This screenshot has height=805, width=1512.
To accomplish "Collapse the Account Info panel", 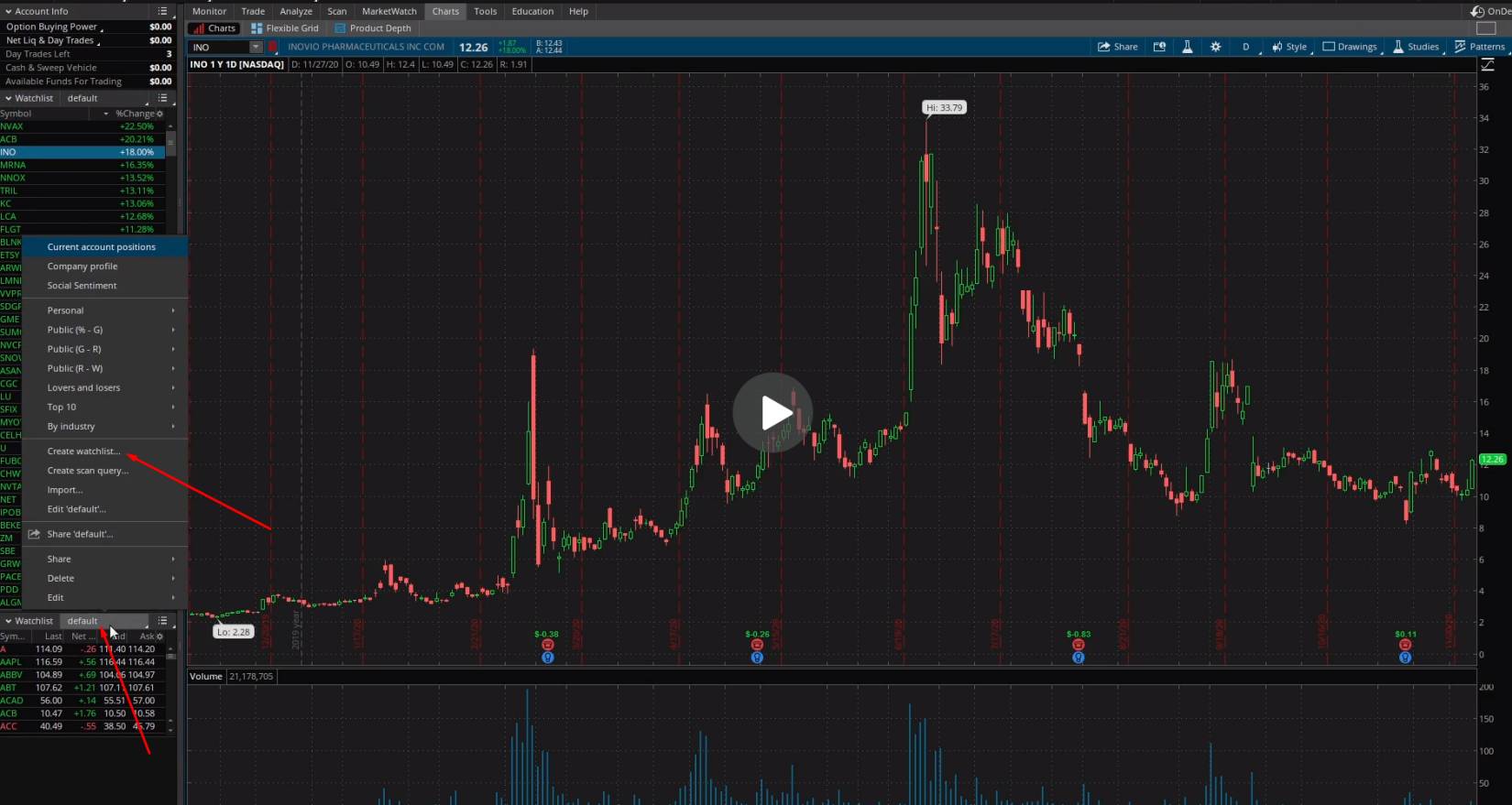I will [x=8, y=11].
